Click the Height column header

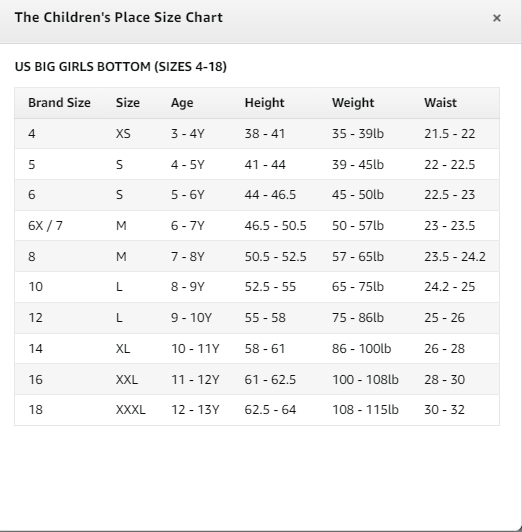(265, 103)
